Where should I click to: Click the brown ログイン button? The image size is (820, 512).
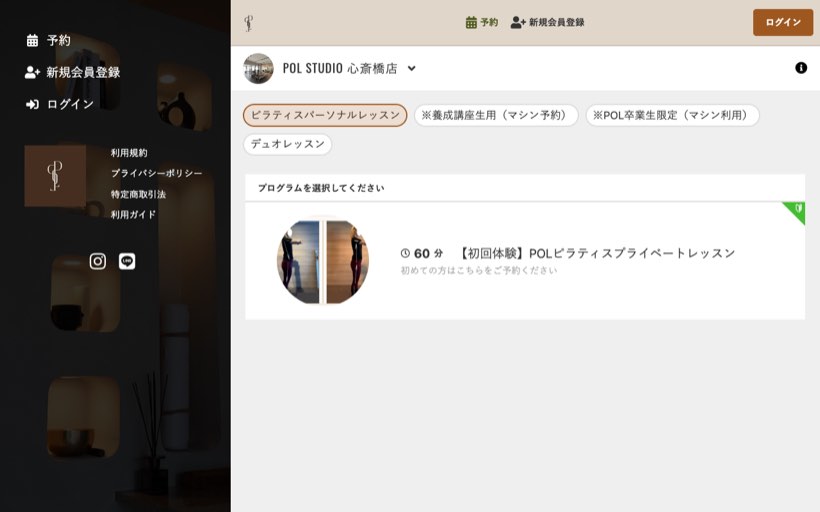783,22
